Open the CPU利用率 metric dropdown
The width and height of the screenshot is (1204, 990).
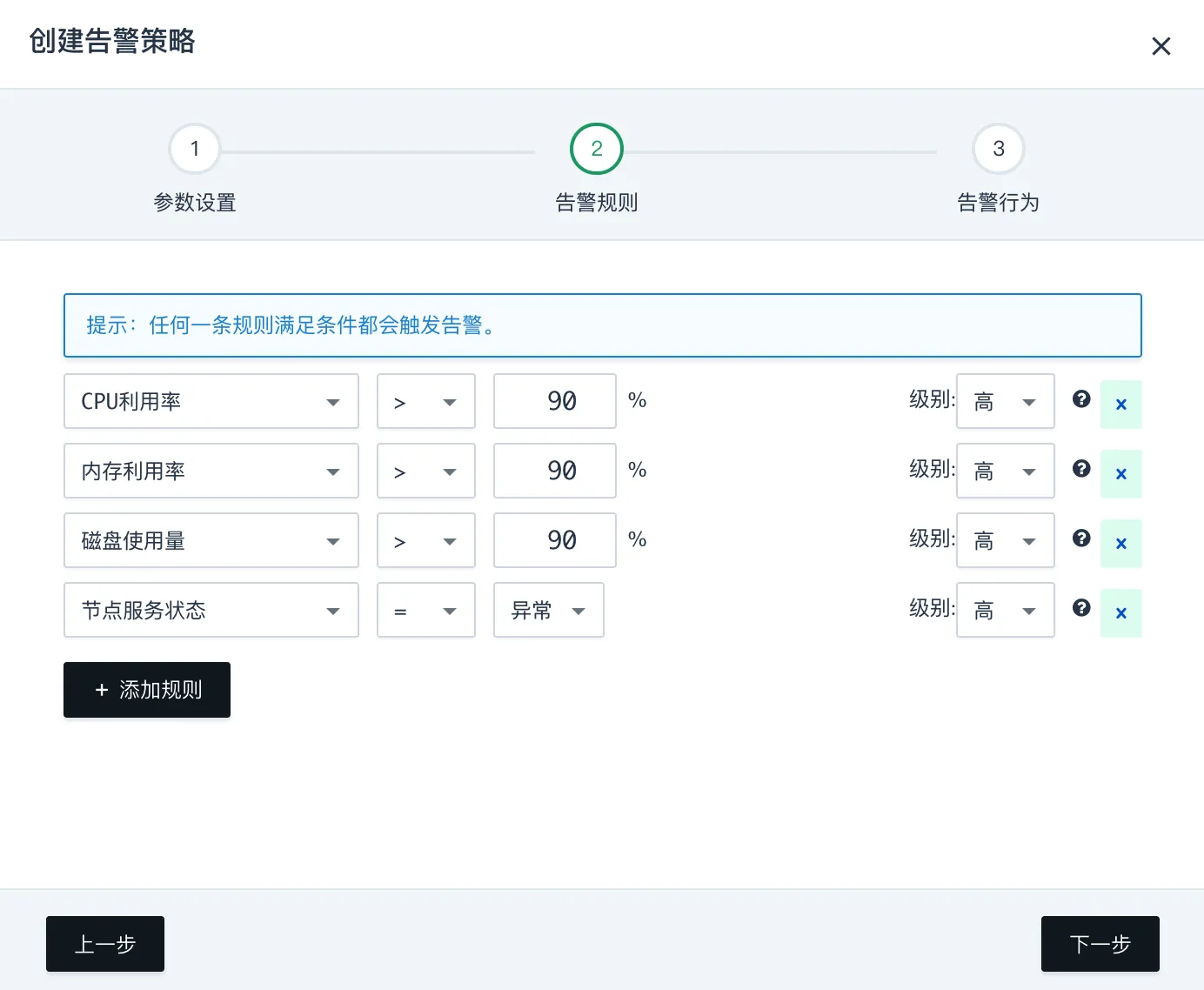(x=211, y=401)
